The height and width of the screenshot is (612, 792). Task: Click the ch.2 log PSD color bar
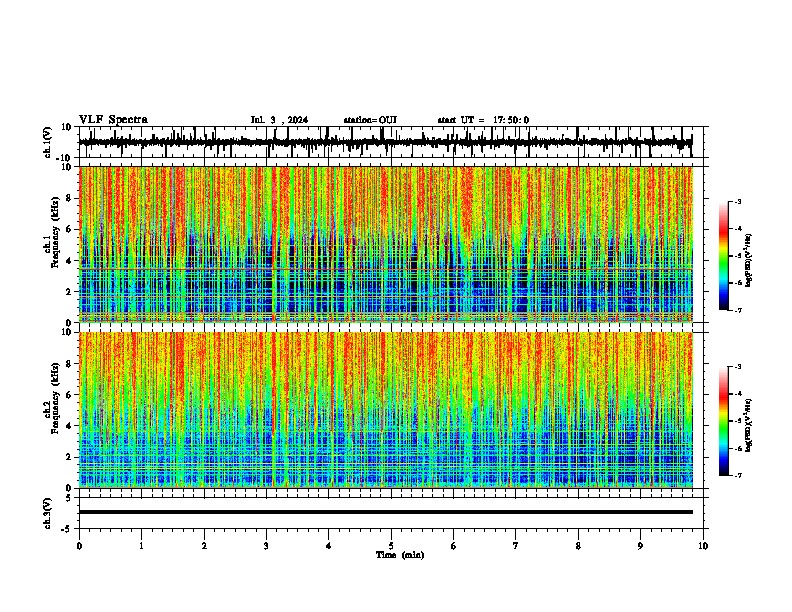(x=724, y=421)
